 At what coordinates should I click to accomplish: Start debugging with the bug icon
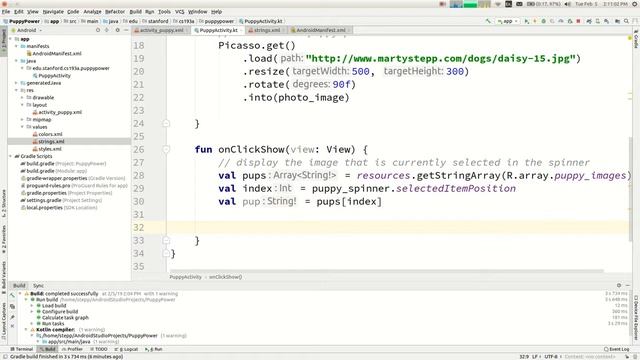544,21
